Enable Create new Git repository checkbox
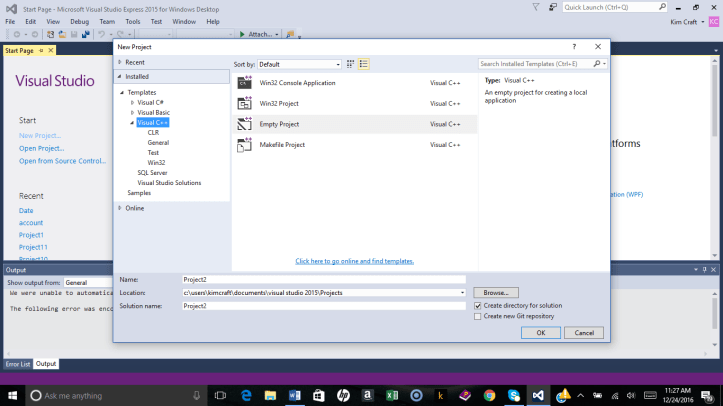The image size is (723, 406). coord(477,316)
